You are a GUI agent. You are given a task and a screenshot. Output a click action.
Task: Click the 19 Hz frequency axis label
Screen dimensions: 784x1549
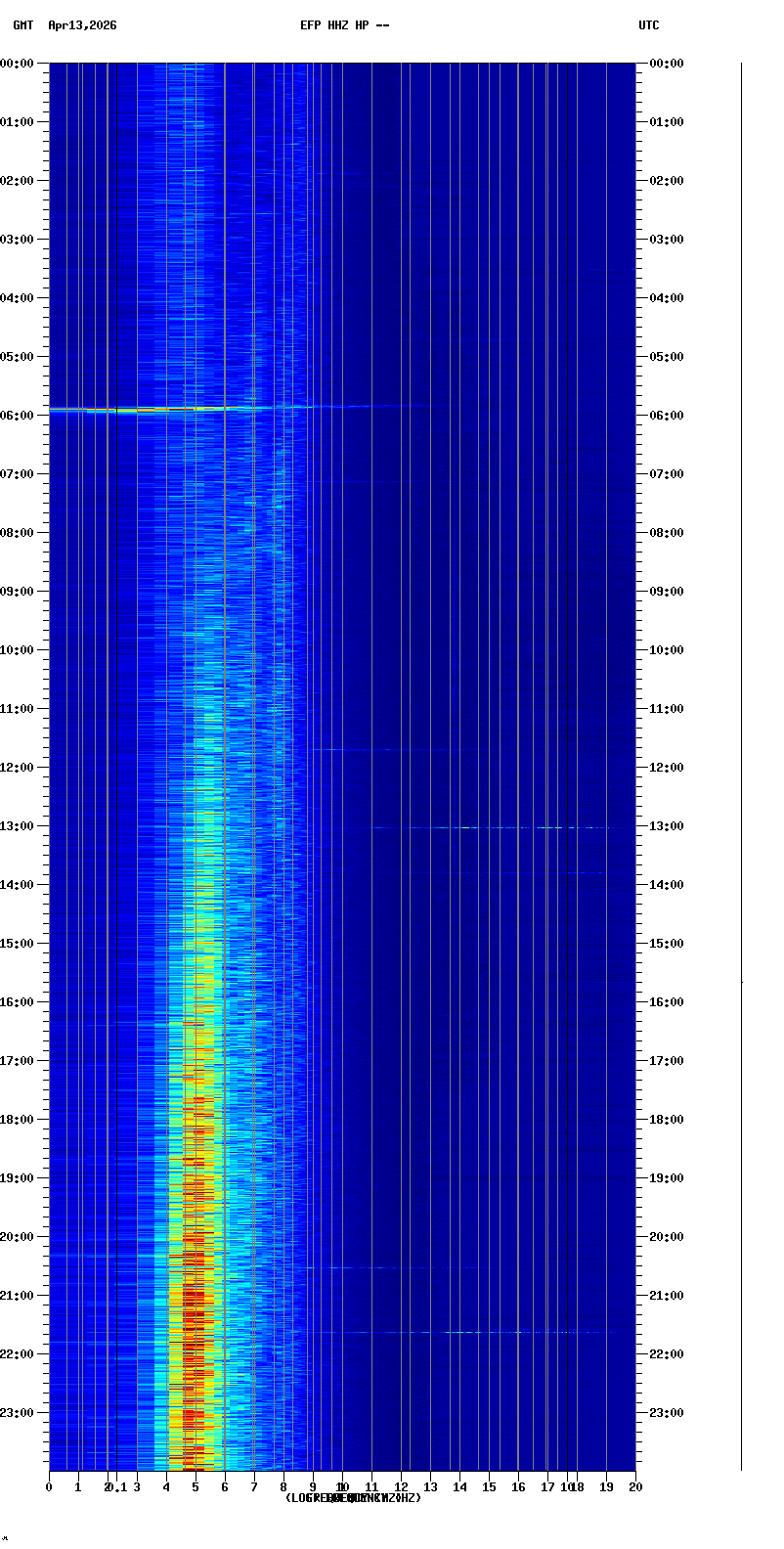606,1487
